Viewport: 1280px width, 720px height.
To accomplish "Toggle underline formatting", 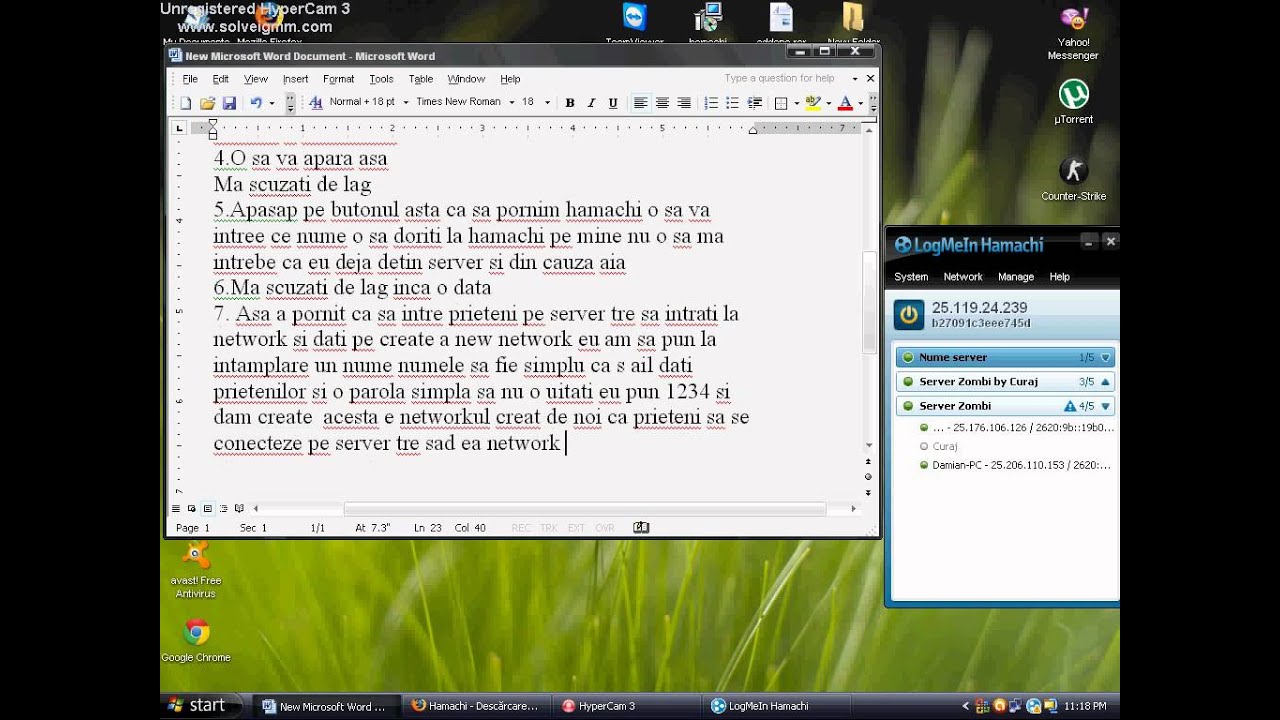I will 613,103.
